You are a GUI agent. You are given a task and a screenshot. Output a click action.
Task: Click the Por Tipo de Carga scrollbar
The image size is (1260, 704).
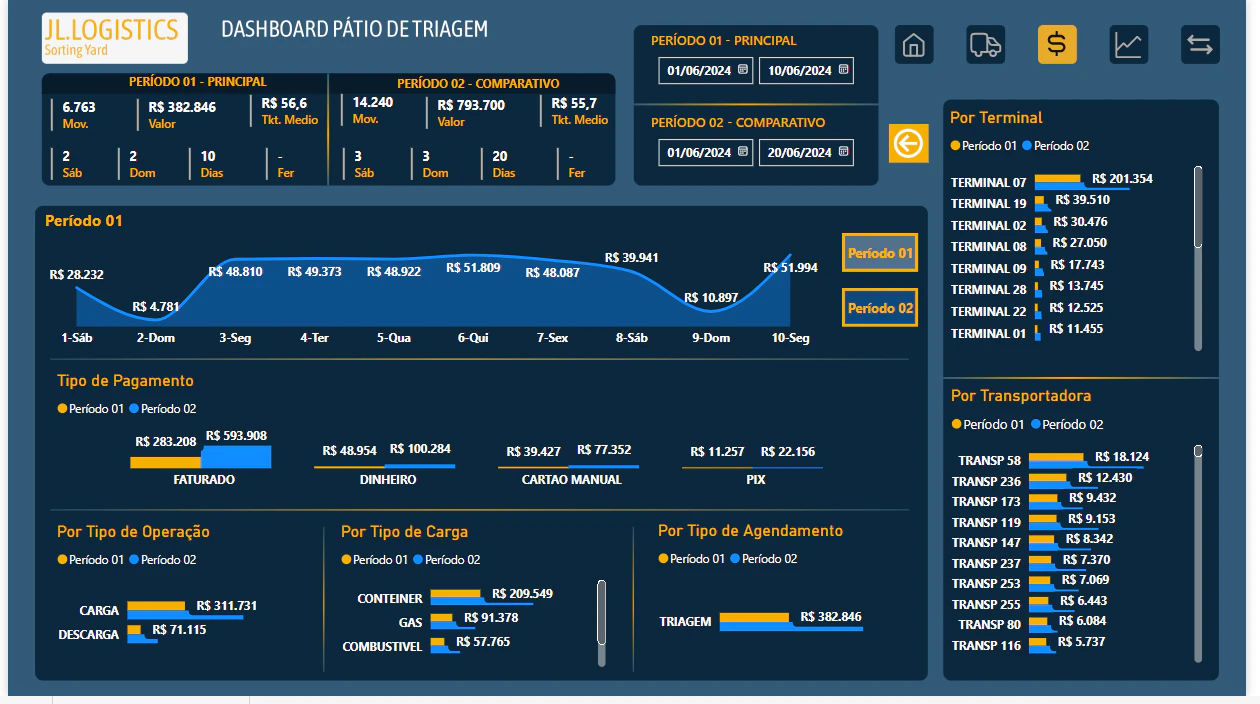point(601,612)
